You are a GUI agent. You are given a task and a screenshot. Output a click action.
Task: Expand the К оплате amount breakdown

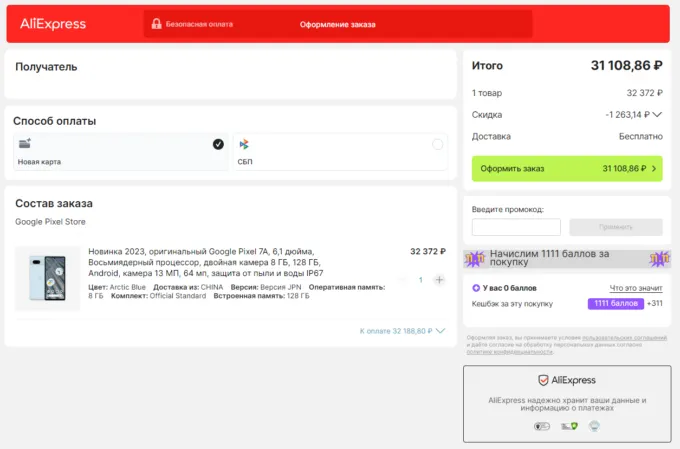(440, 330)
